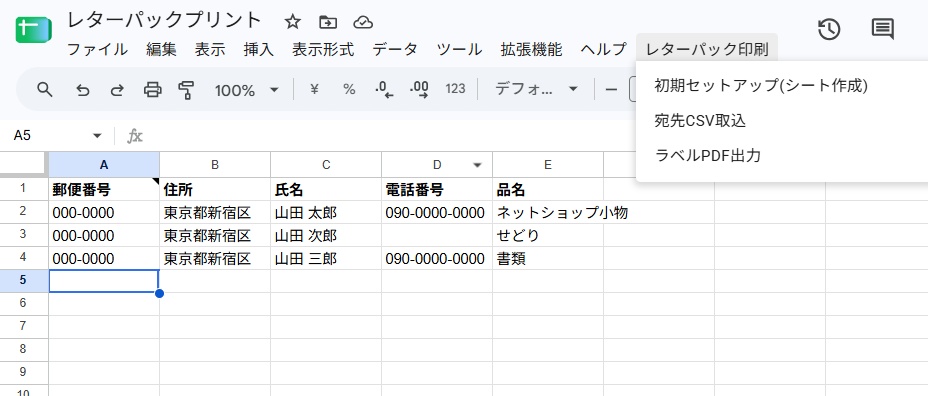Open version history clock icon
The height and width of the screenshot is (396, 928).
[829, 29]
